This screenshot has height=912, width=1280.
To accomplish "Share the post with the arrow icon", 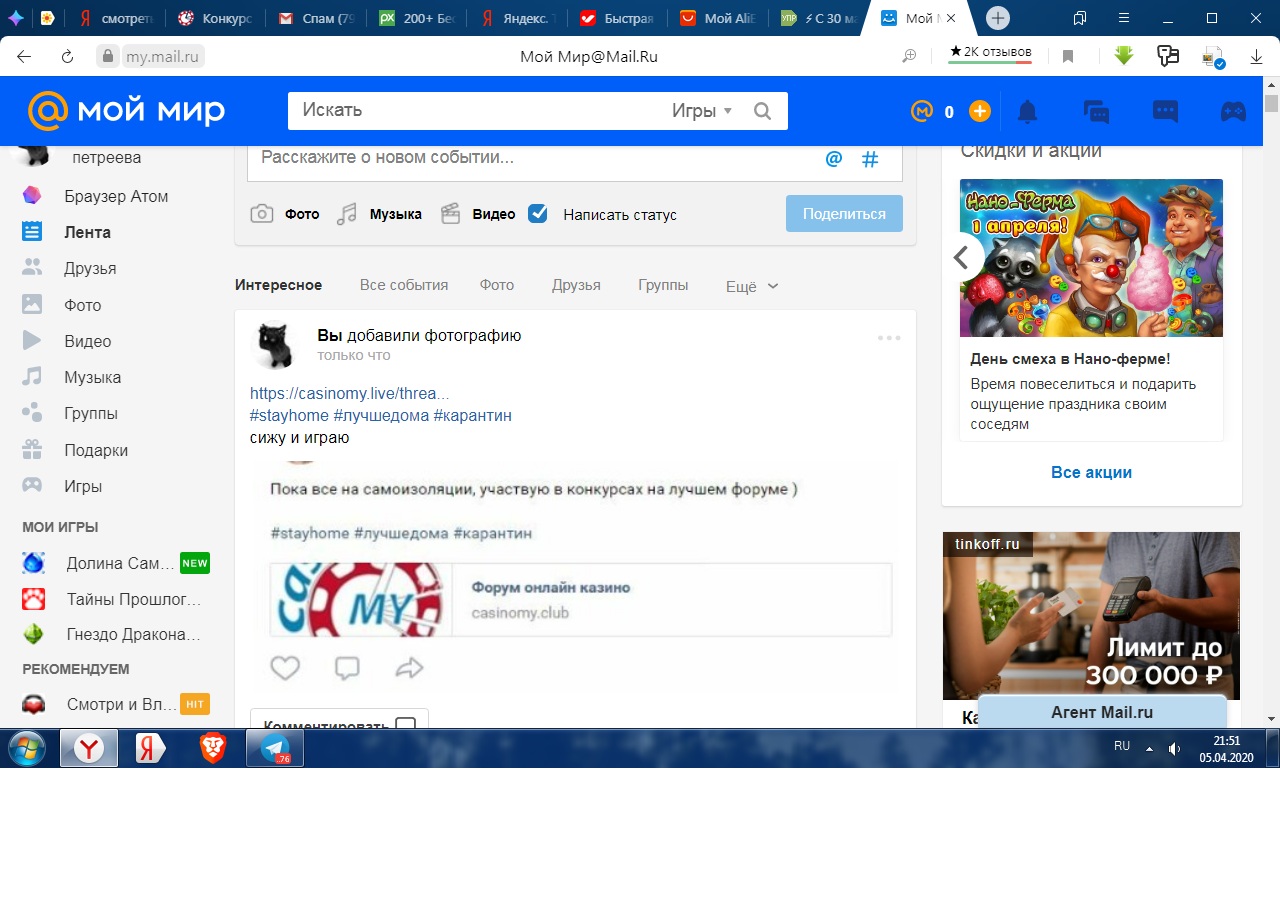I will pyautogui.click(x=409, y=668).
